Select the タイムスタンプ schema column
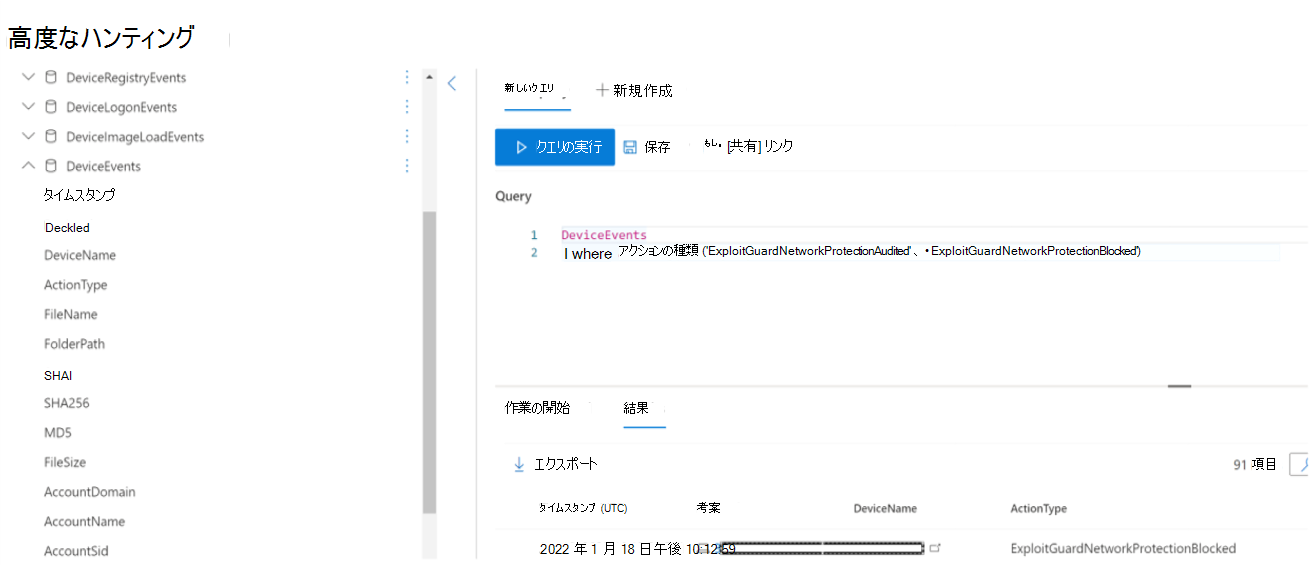1312x565 pixels. point(79,195)
